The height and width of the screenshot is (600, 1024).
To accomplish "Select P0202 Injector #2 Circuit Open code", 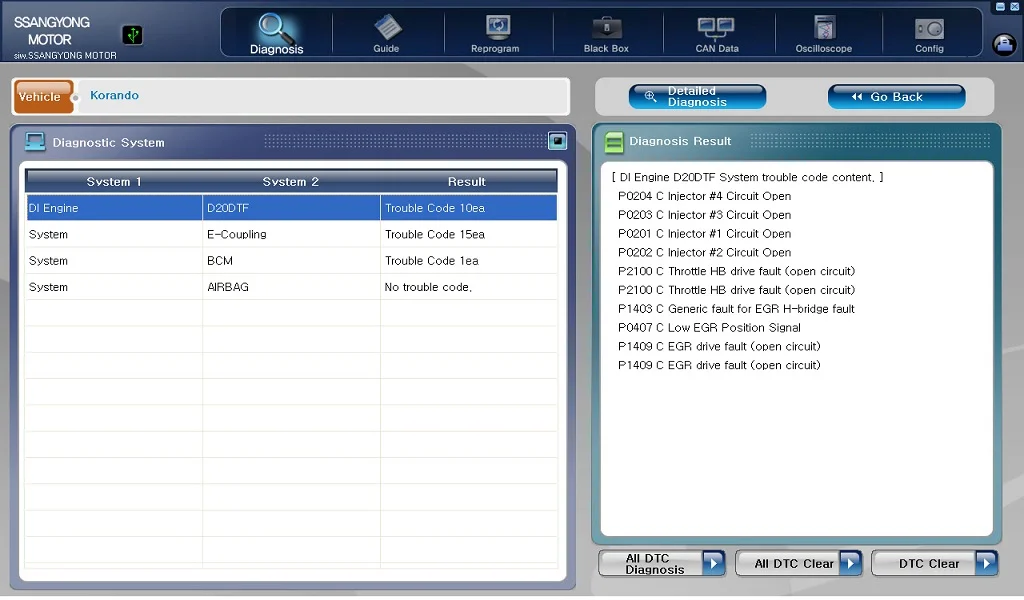I will 704,253.
